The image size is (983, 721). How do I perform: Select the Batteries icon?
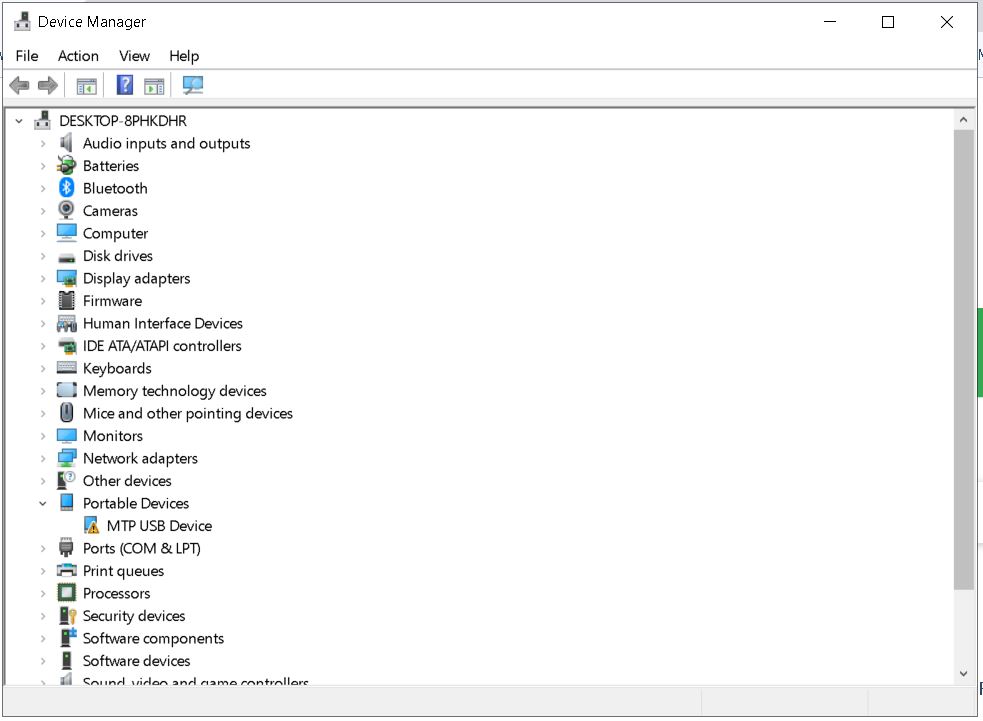click(x=66, y=166)
